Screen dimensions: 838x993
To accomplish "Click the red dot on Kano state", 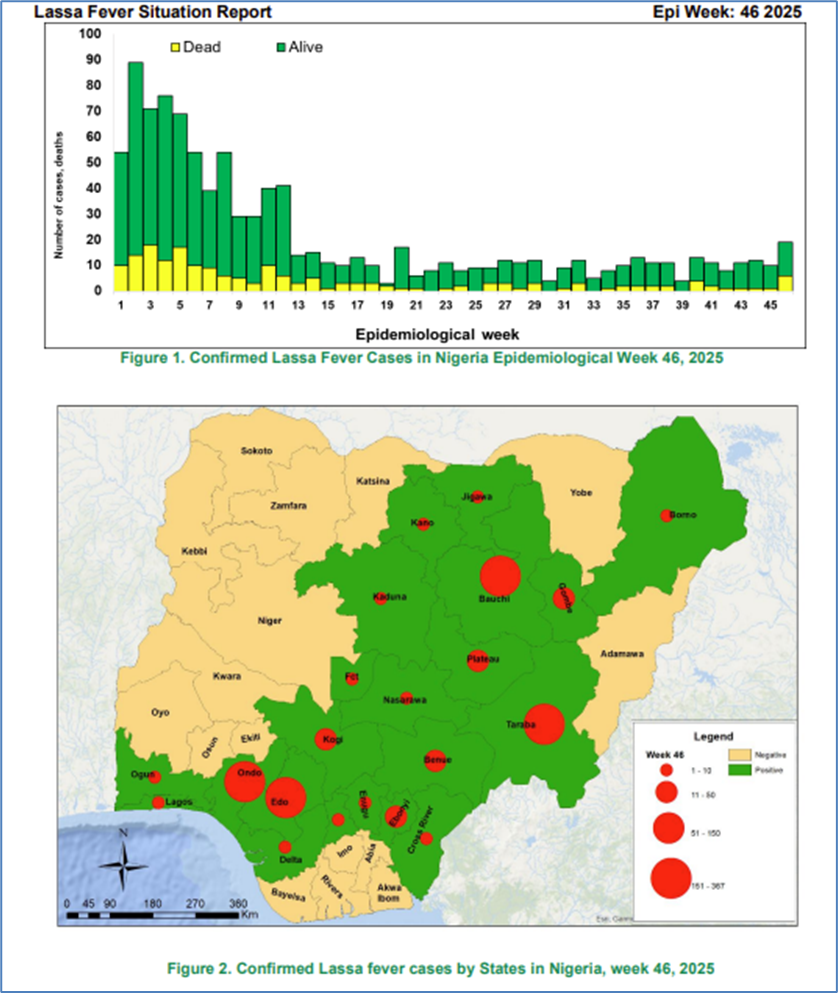I will (x=423, y=524).
